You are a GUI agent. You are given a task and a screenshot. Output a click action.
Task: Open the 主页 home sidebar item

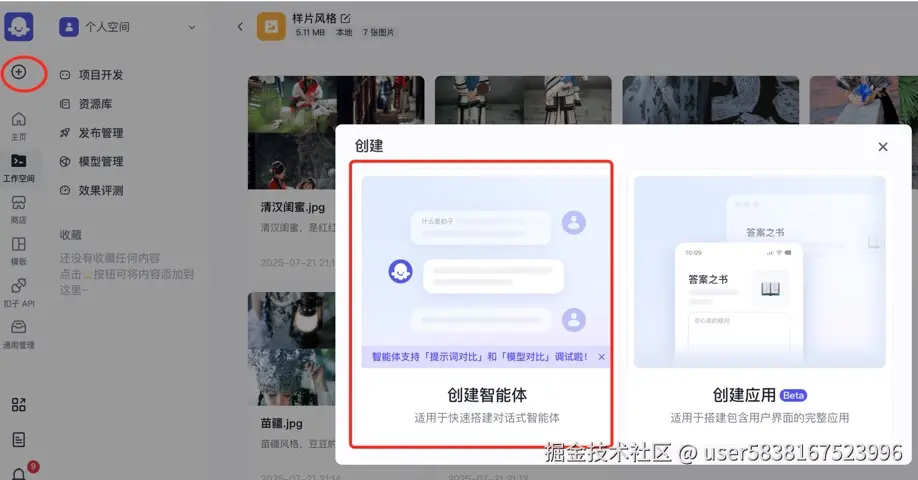(x=19, y=126)
